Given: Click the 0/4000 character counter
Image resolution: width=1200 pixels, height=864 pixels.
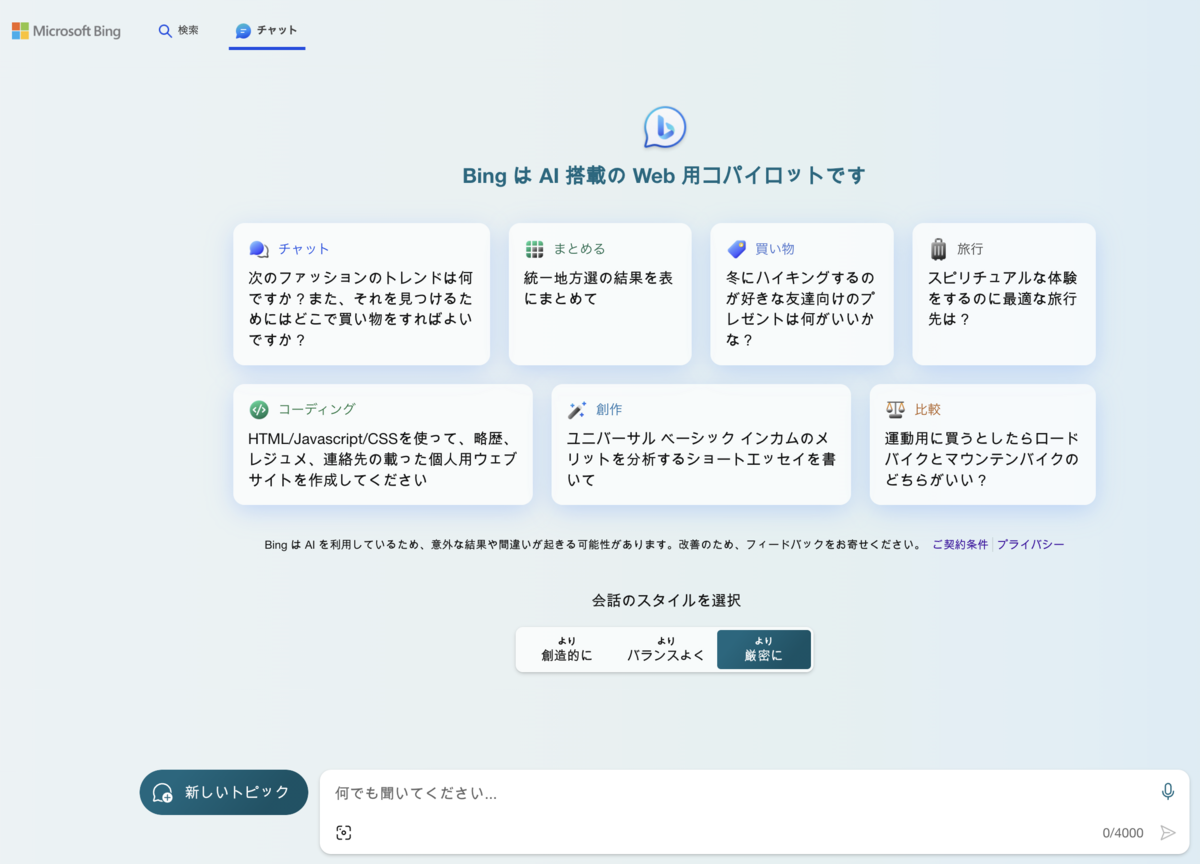Looking at the screenshot, I should coord(1123,833).
